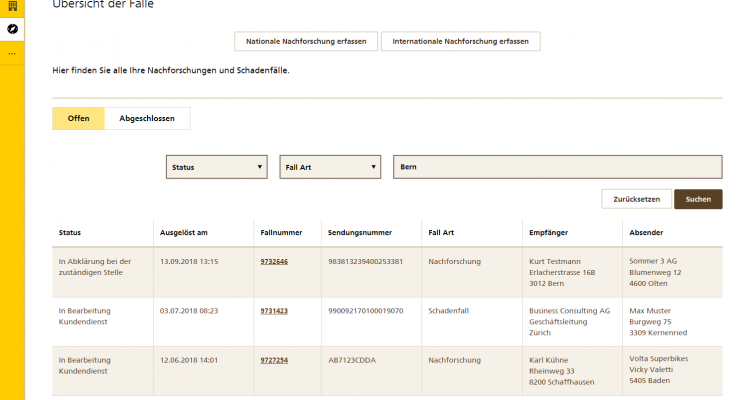750x400 pixels.
Task: Open case number 9727254
Action: [x=274, y=360]
